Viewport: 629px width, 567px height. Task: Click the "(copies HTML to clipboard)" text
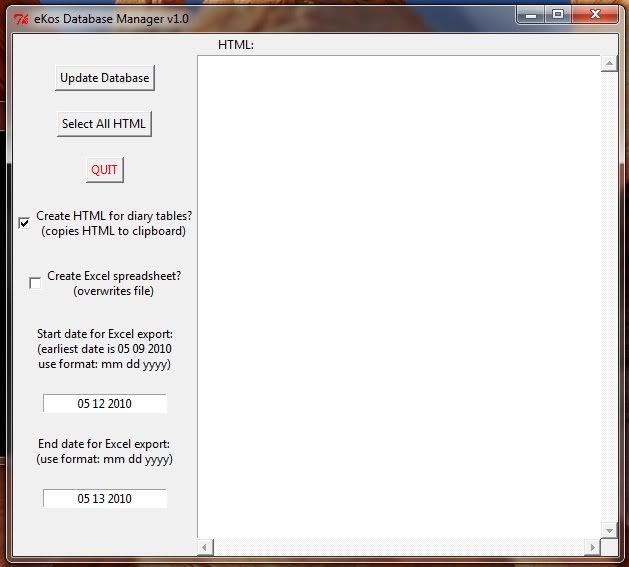click(x=114, y=231)
